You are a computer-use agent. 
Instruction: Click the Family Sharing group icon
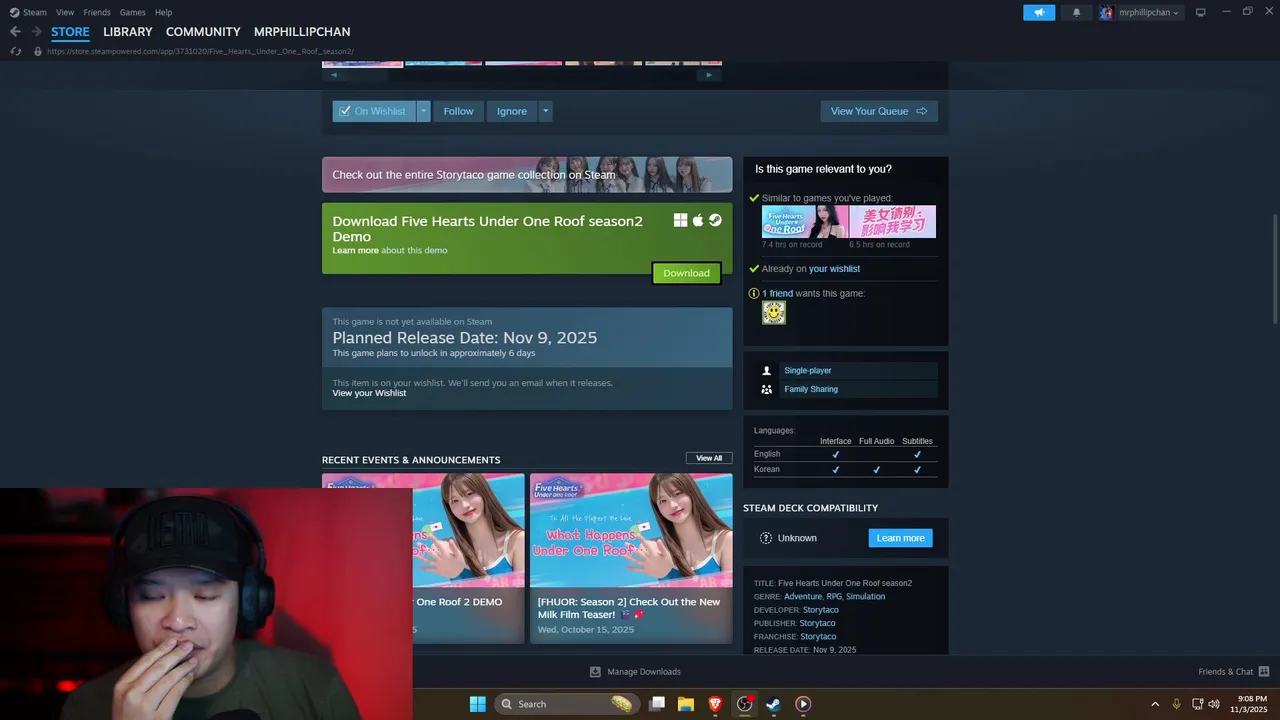[x=766, y=389]
